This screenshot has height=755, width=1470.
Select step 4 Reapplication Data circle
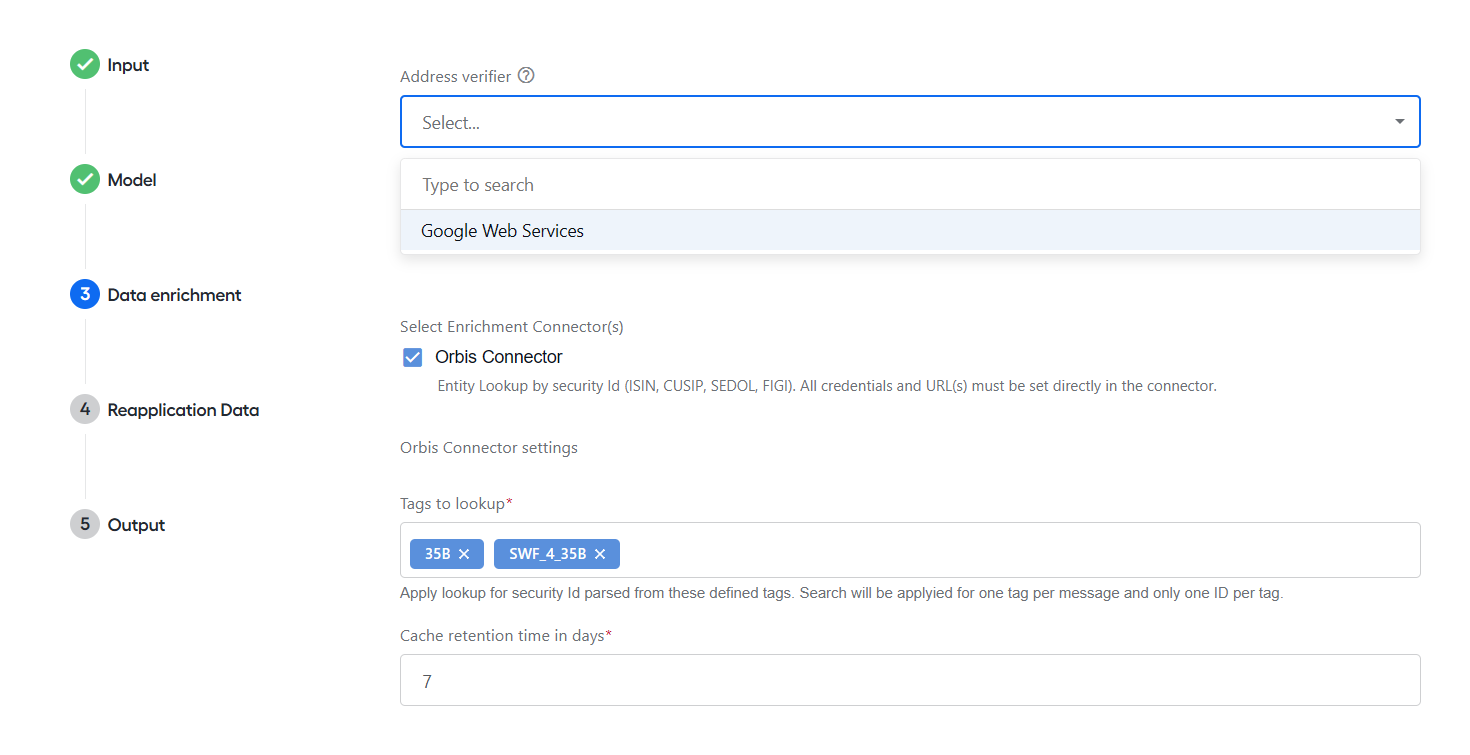(85, 410)
